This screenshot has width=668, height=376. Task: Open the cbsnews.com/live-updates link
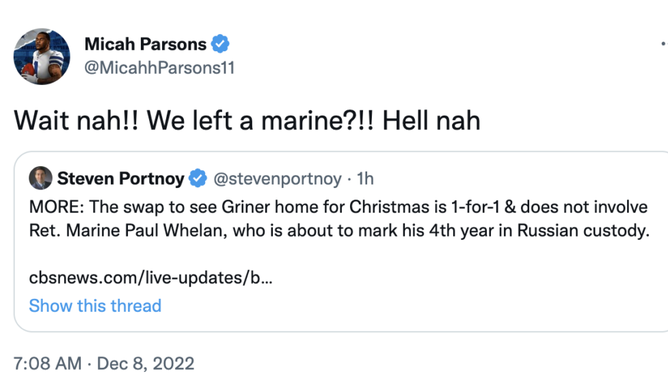(x=151, y=278)
